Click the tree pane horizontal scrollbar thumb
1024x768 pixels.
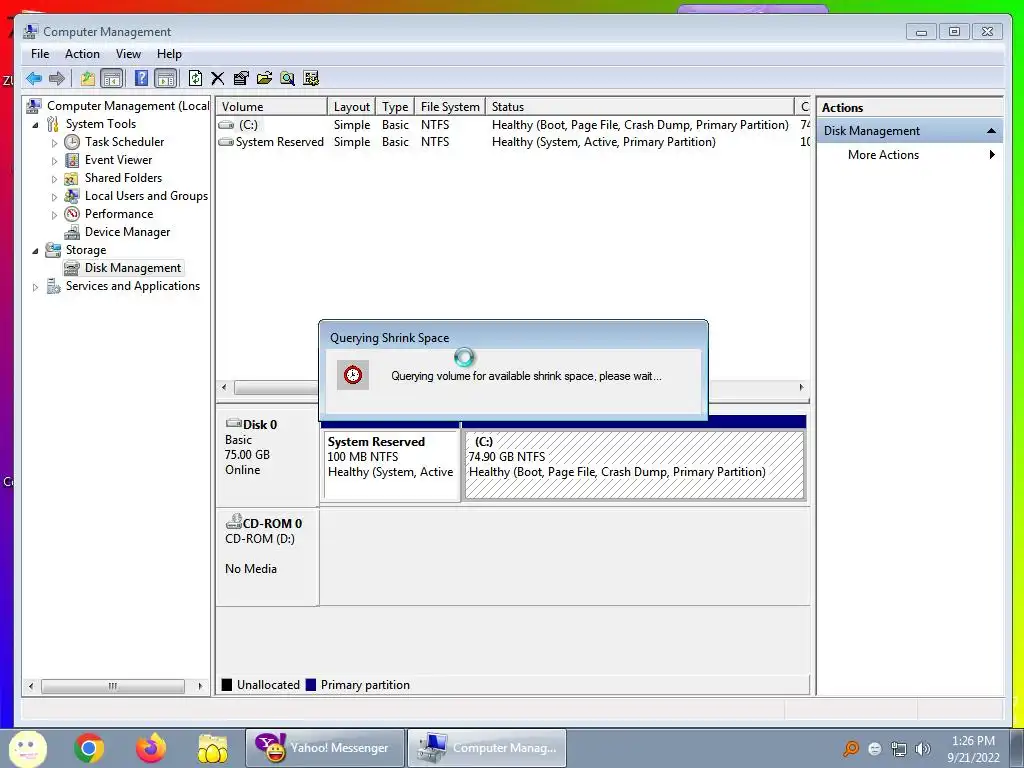pyautogui.click(x=113, y=686)
